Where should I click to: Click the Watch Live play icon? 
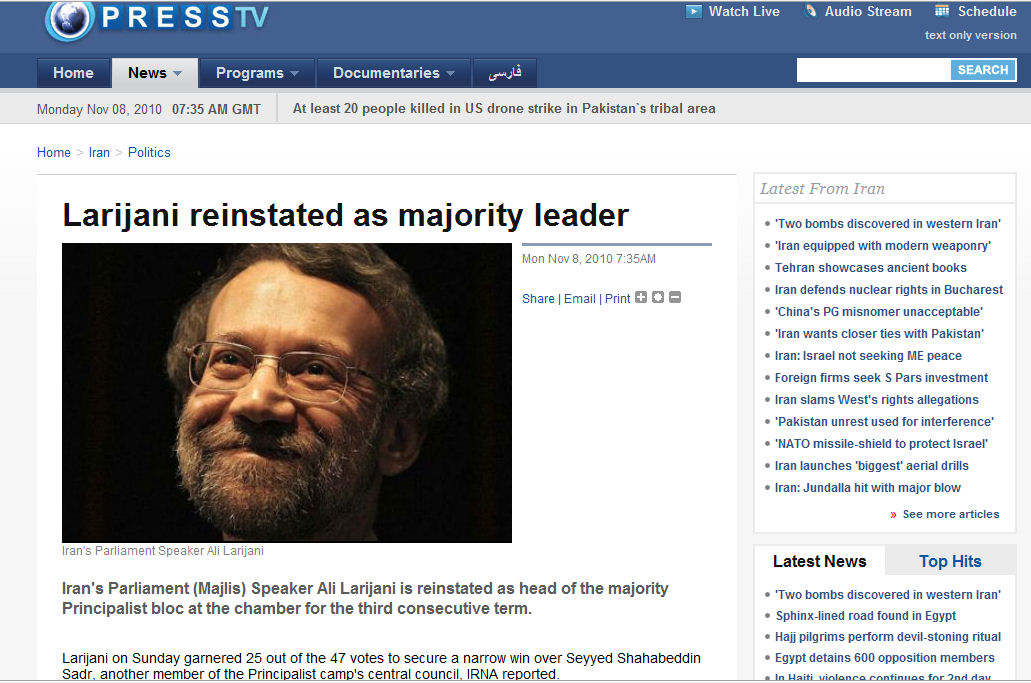point(694,12)
